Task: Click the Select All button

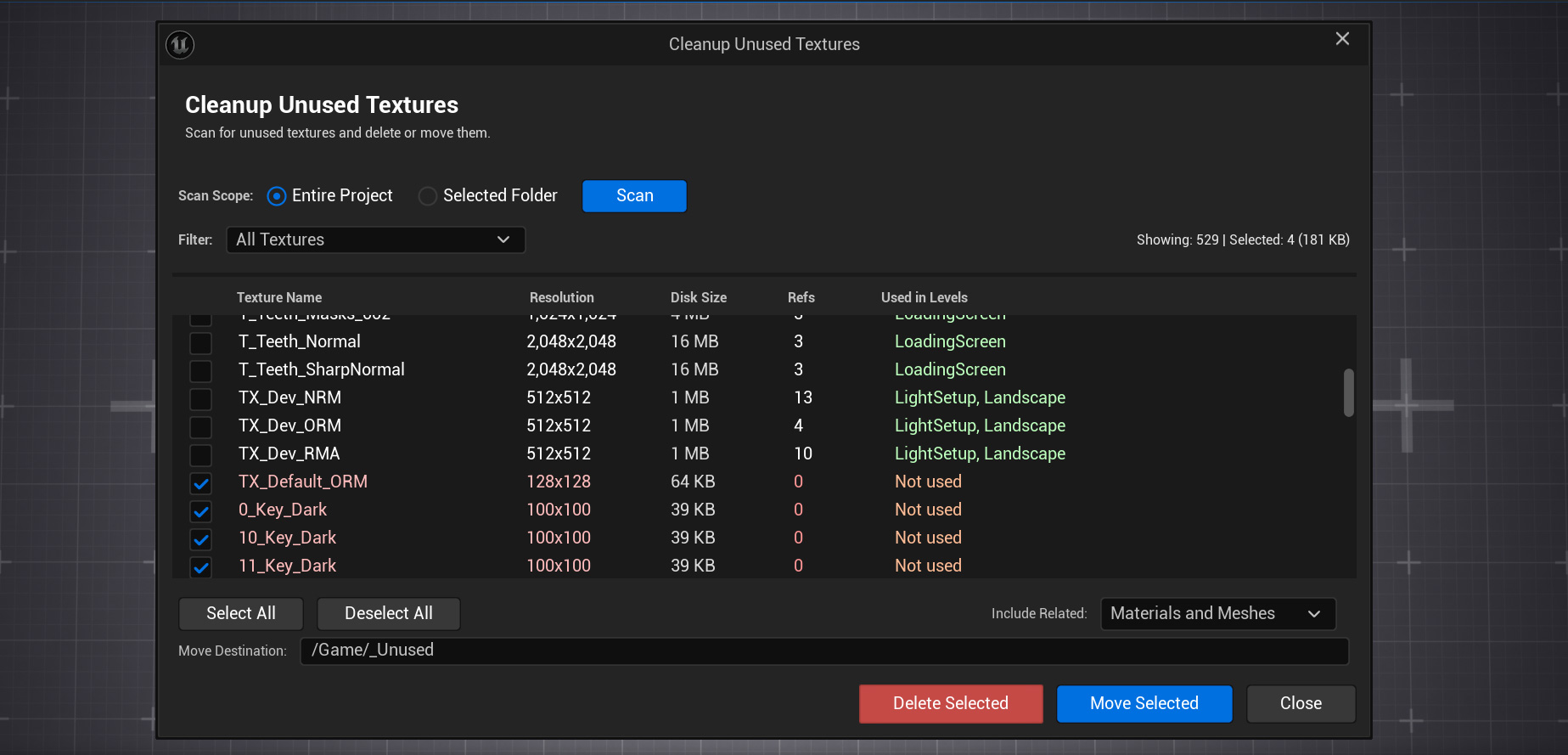Action: 241,614
